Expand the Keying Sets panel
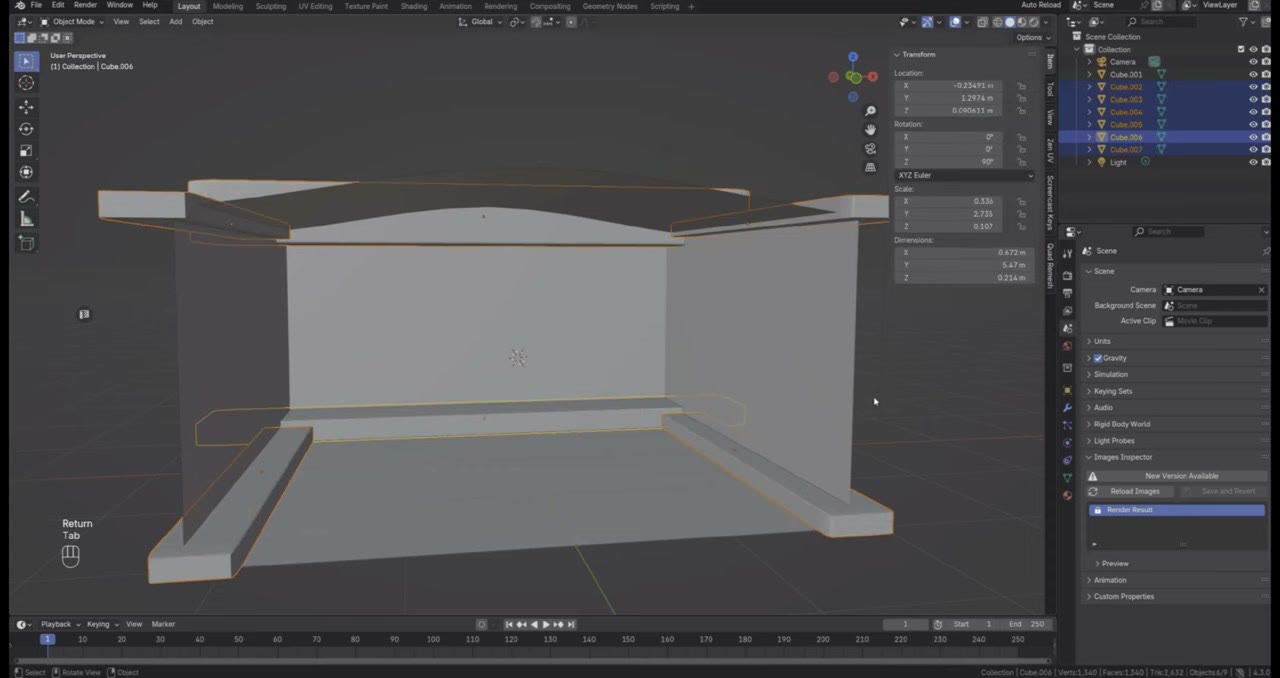1280x678 pixels. coord(1112,391)
